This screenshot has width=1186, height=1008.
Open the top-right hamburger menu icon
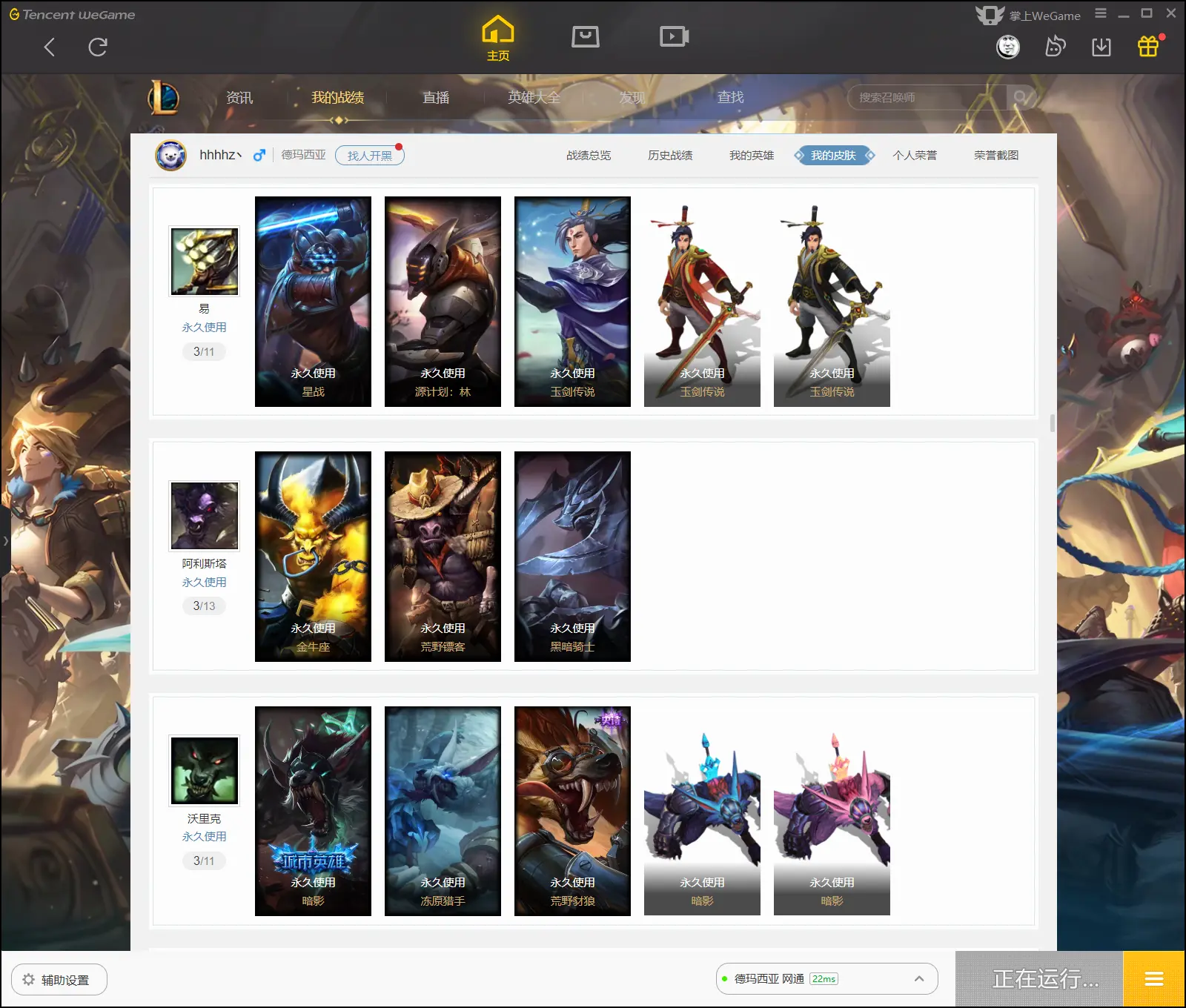click(1101, 13)
